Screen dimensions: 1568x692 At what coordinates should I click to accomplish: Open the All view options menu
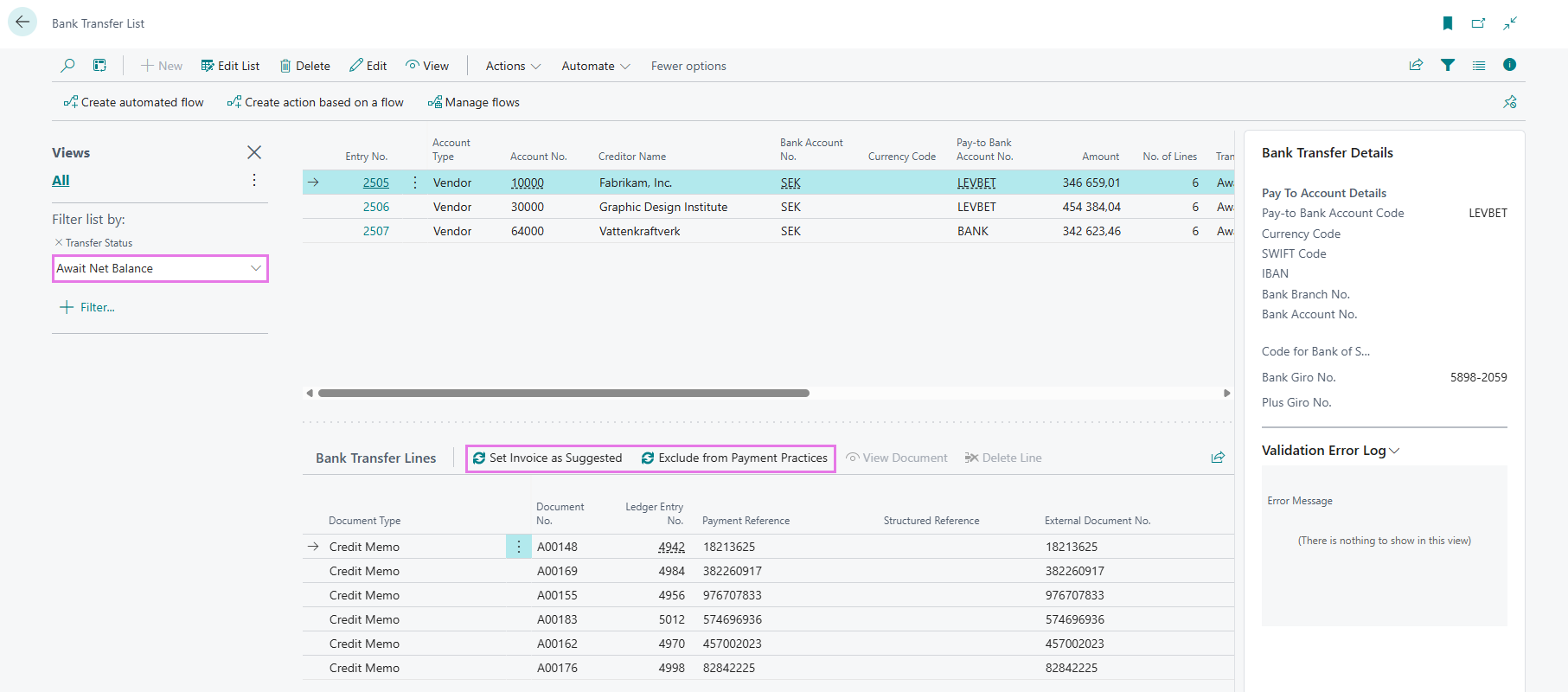point(254,180)
